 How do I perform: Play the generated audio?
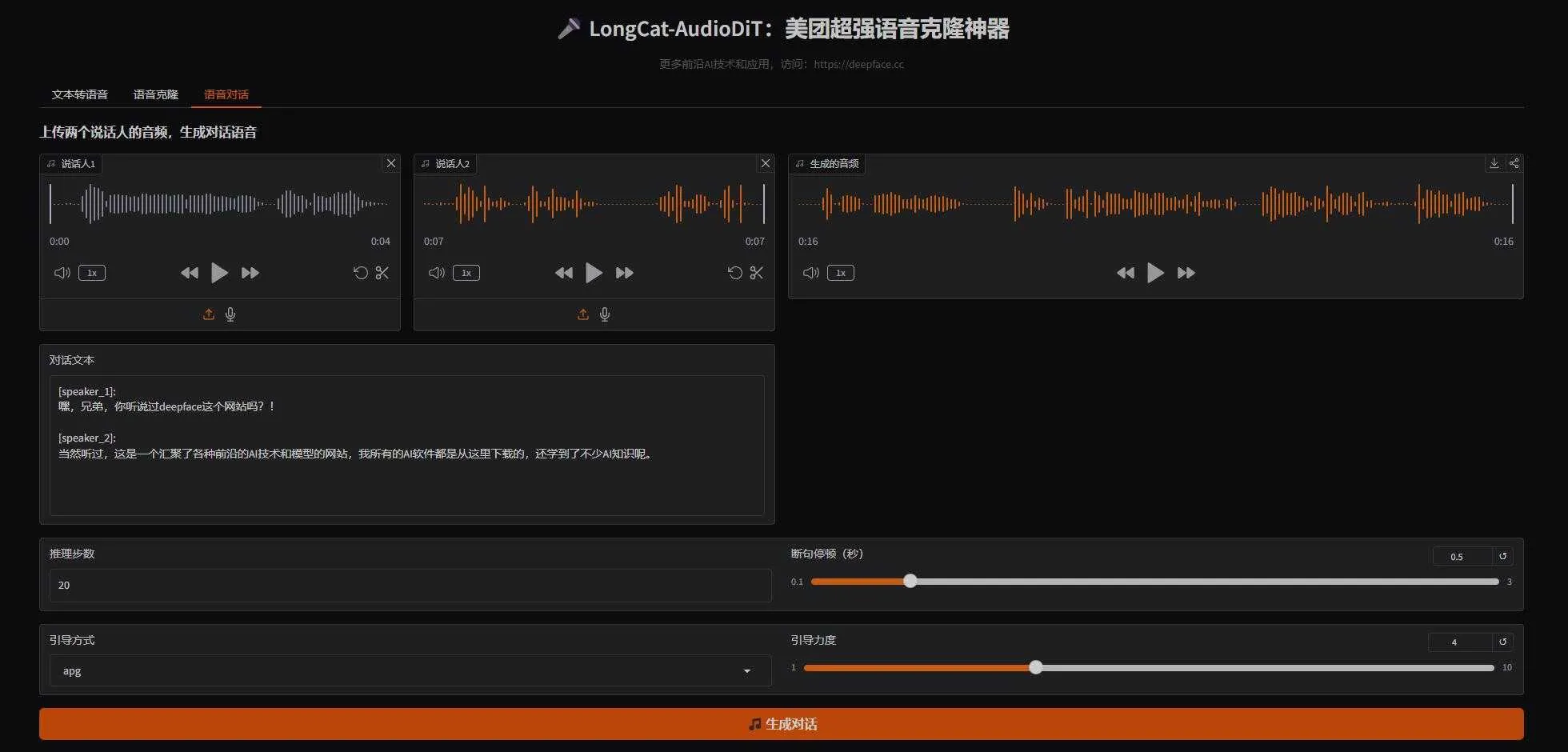(1155, 273)
